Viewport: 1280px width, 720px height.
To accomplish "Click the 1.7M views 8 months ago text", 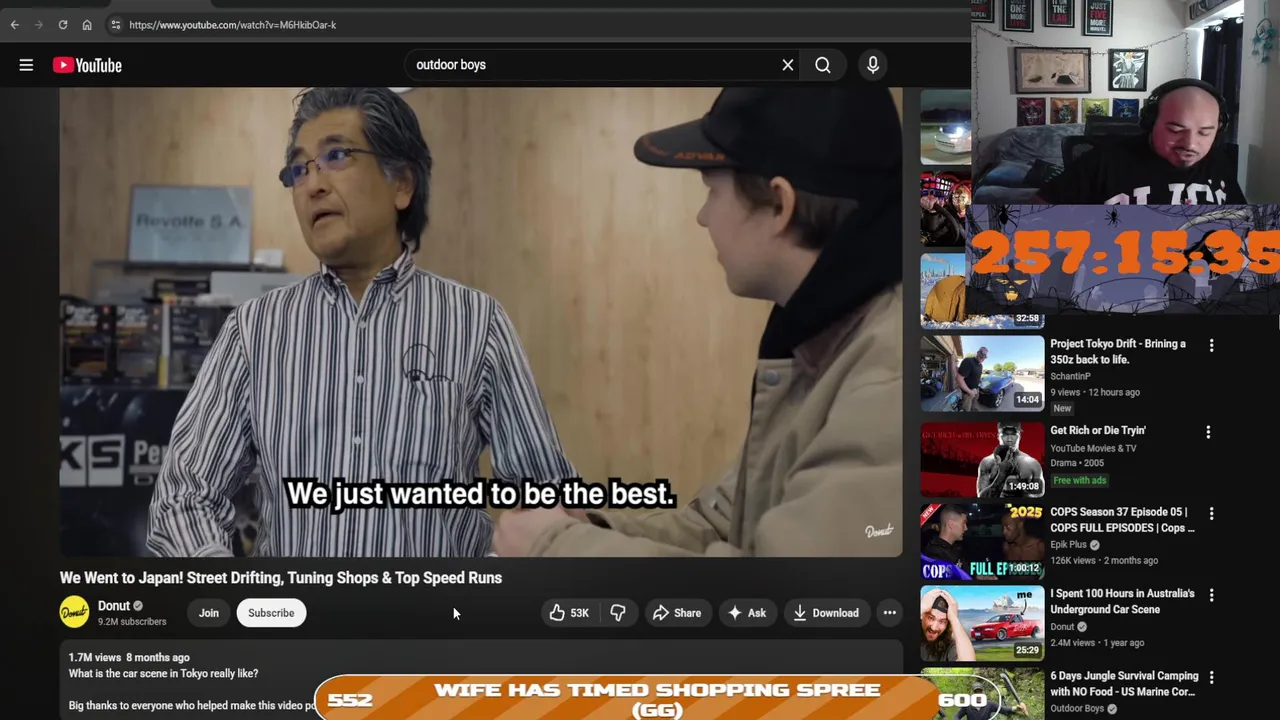I will (129, 658).
